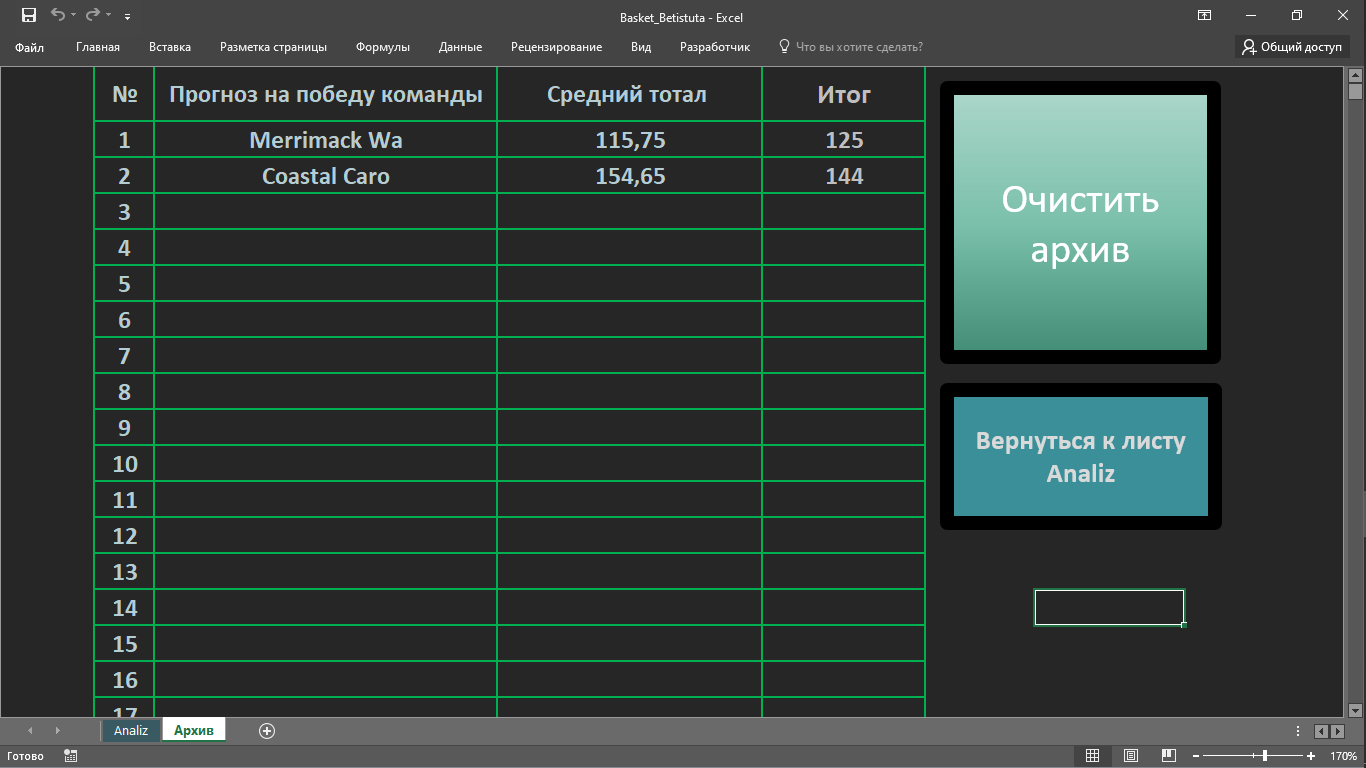Open the Формулы ribbon tab

[x=383, y=47]
